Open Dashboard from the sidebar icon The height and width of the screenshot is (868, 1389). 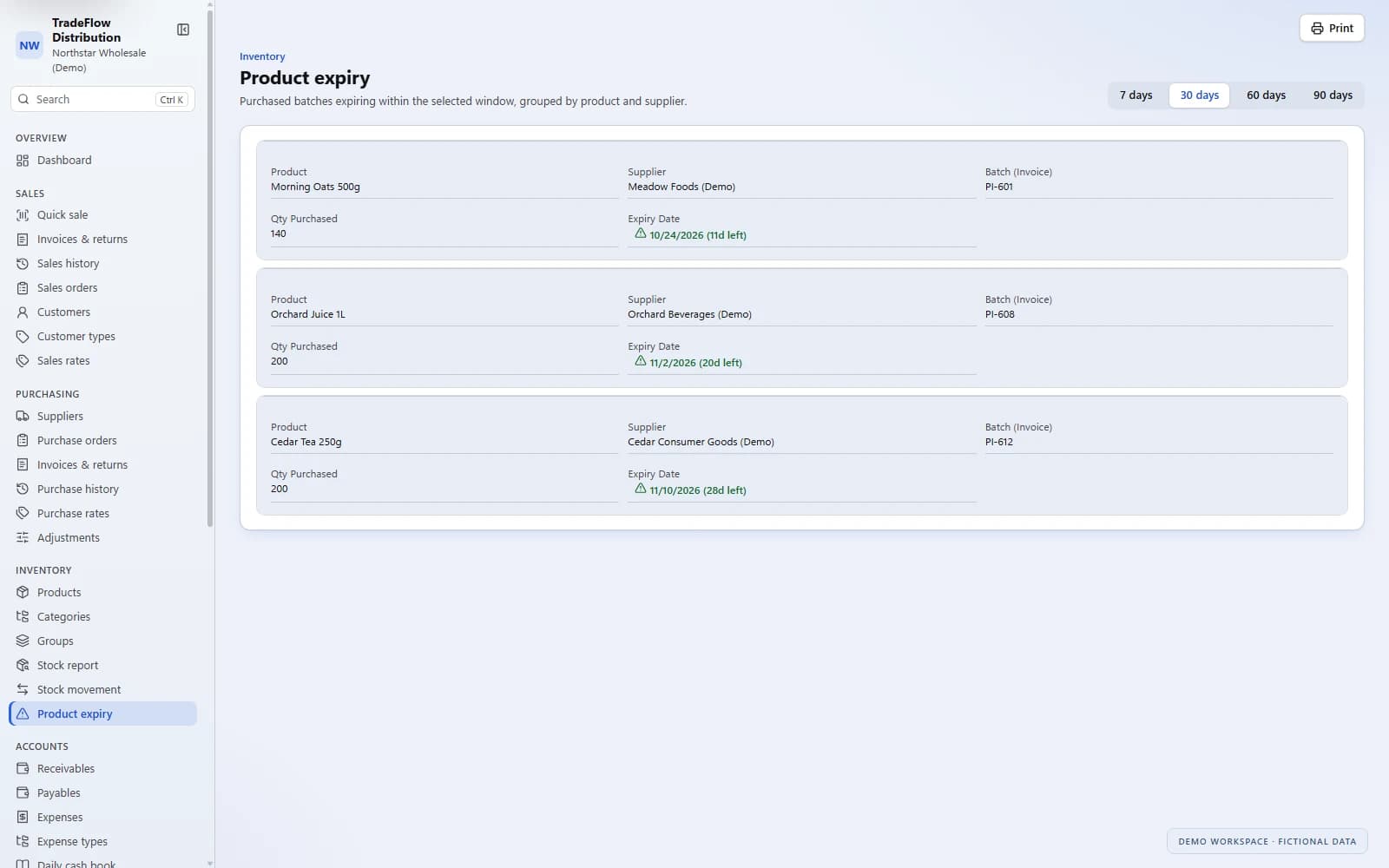(x=23, y=161)
